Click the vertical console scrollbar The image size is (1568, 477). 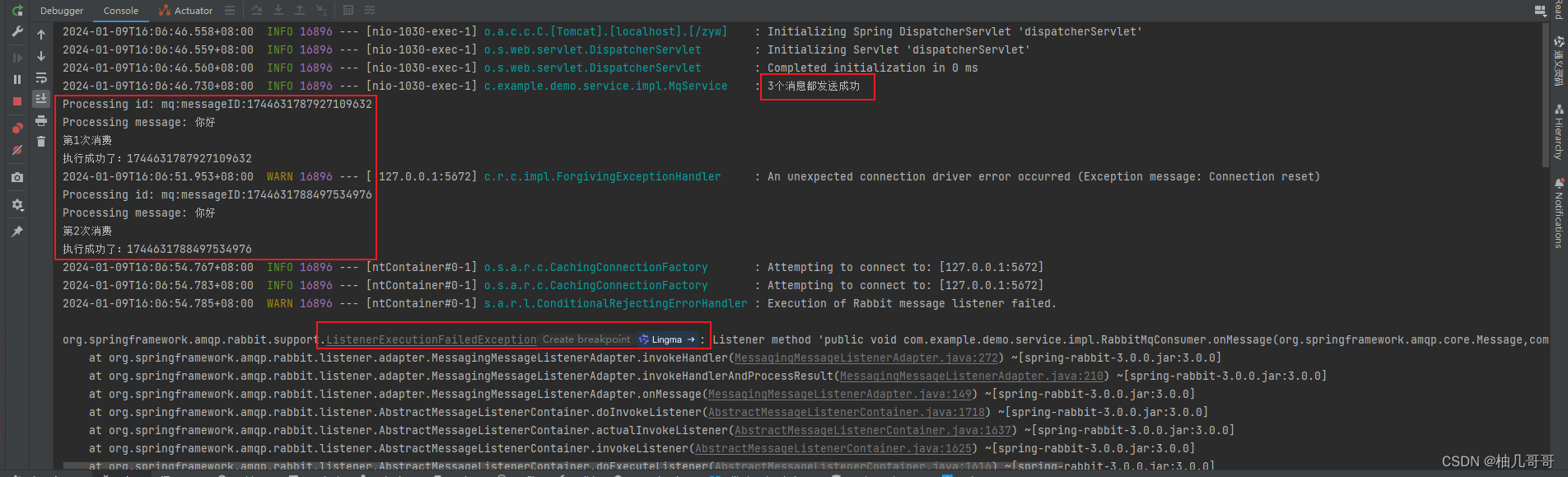pos(1545,95)
